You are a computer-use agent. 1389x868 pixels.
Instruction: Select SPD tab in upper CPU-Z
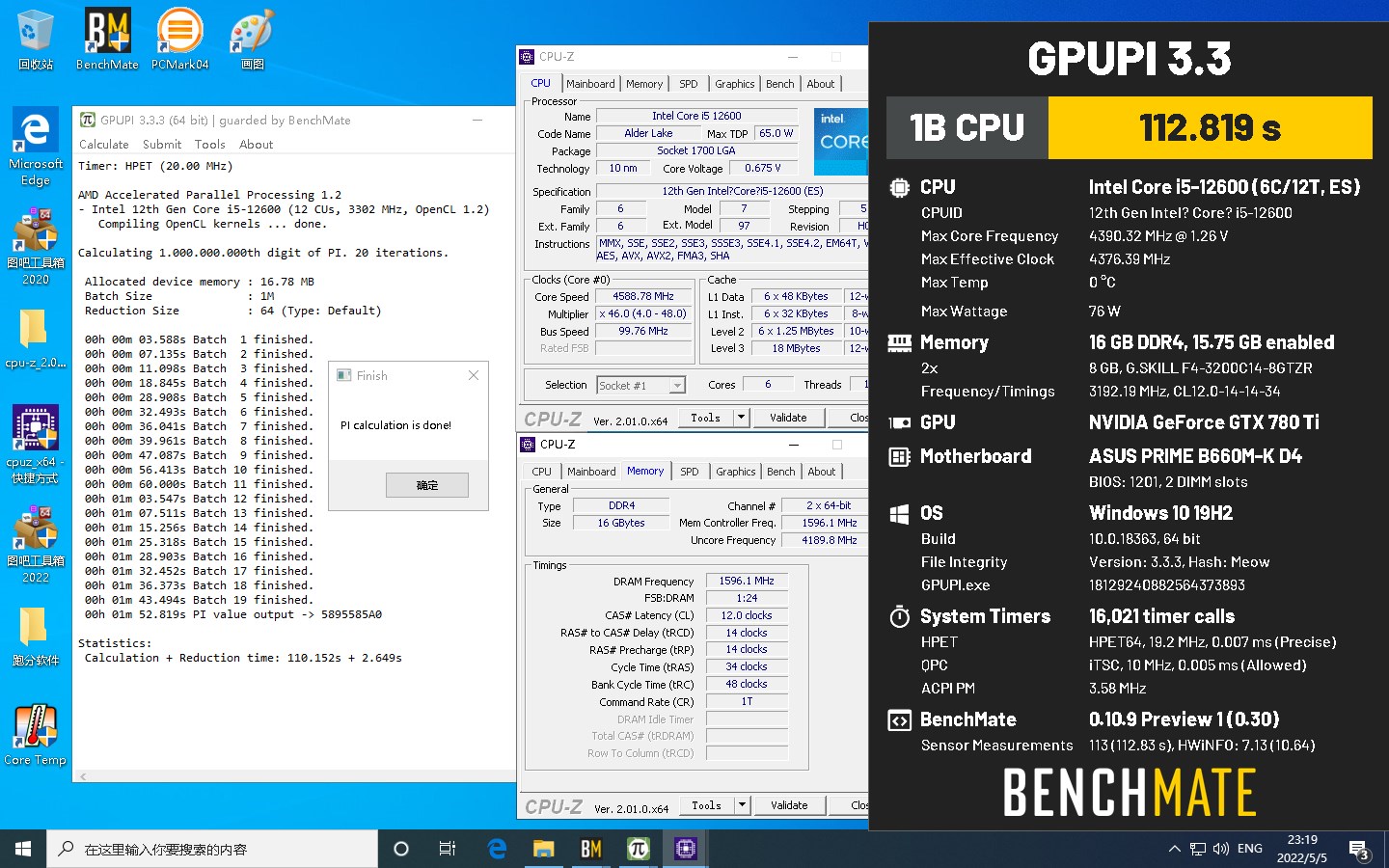[x=689, y=84]
